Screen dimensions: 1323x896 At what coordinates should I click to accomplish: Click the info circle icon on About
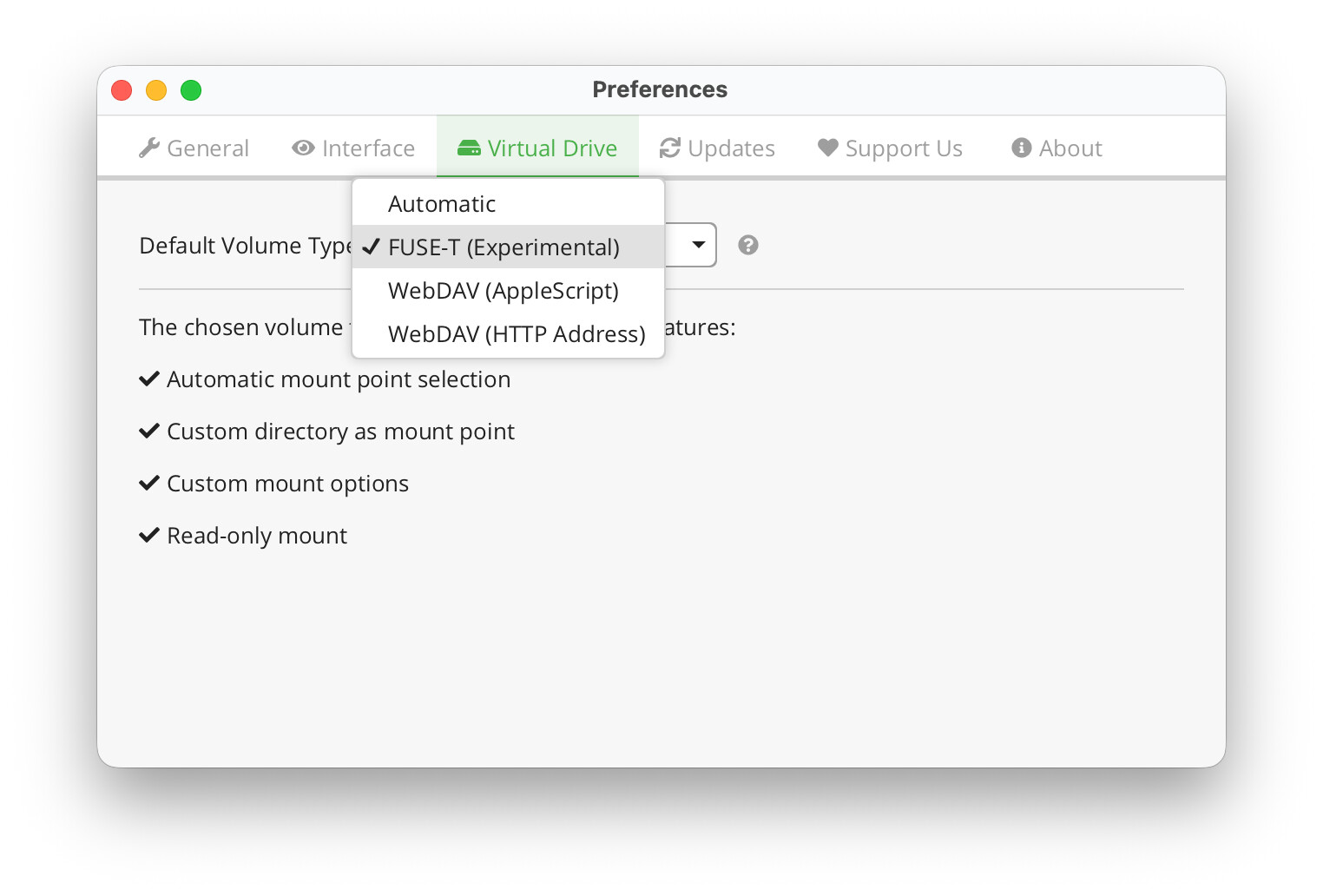click(1022, 148)
